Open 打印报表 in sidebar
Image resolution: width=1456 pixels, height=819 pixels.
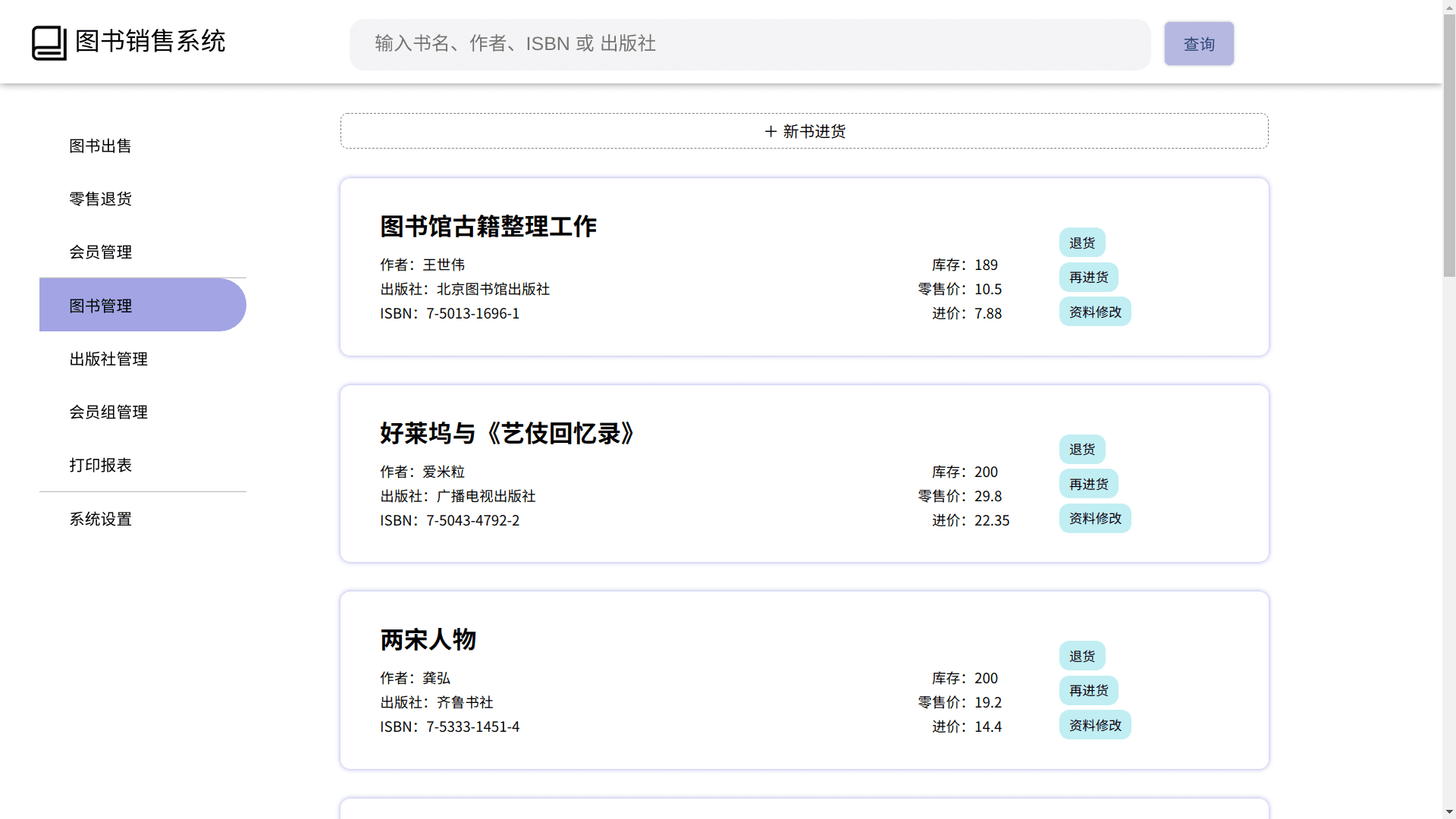pyautogui.click(x=101, y=465)
